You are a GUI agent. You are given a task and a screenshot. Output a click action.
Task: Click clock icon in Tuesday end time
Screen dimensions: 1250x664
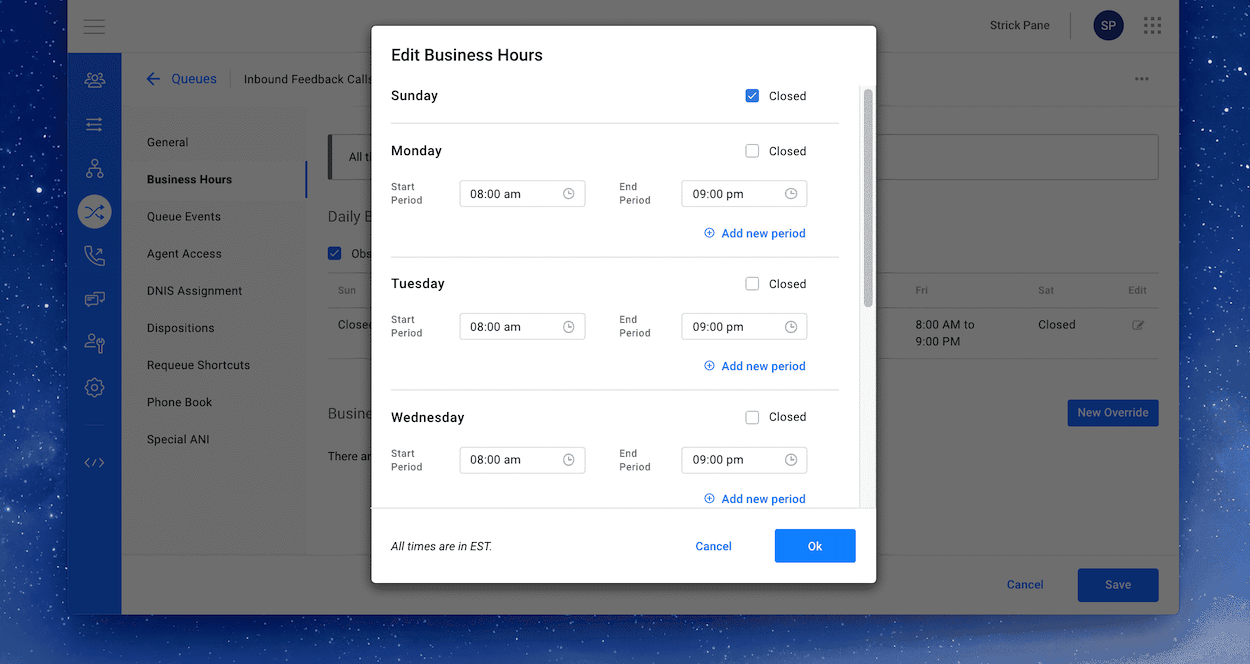791,327
